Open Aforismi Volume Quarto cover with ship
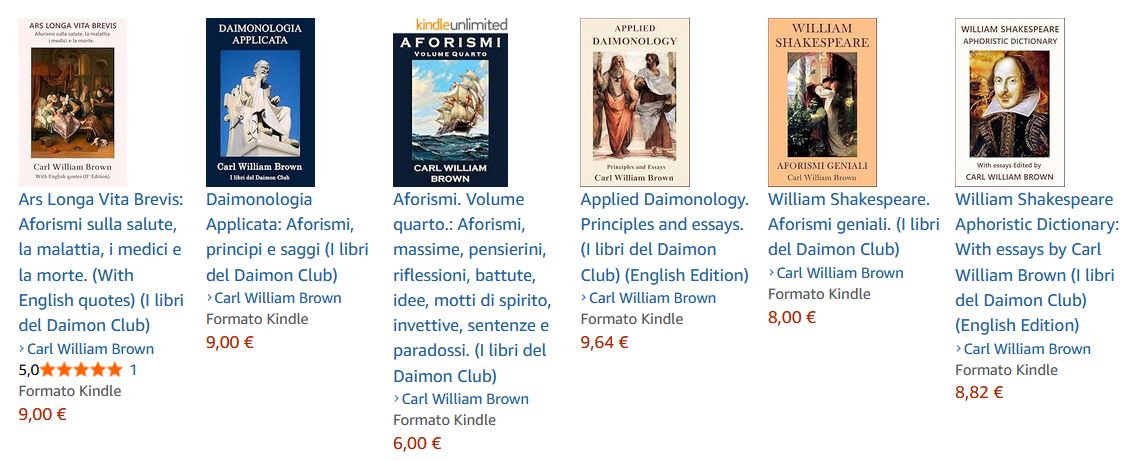The width and height of the screenshot is (1134, 461). coord(448,109)
